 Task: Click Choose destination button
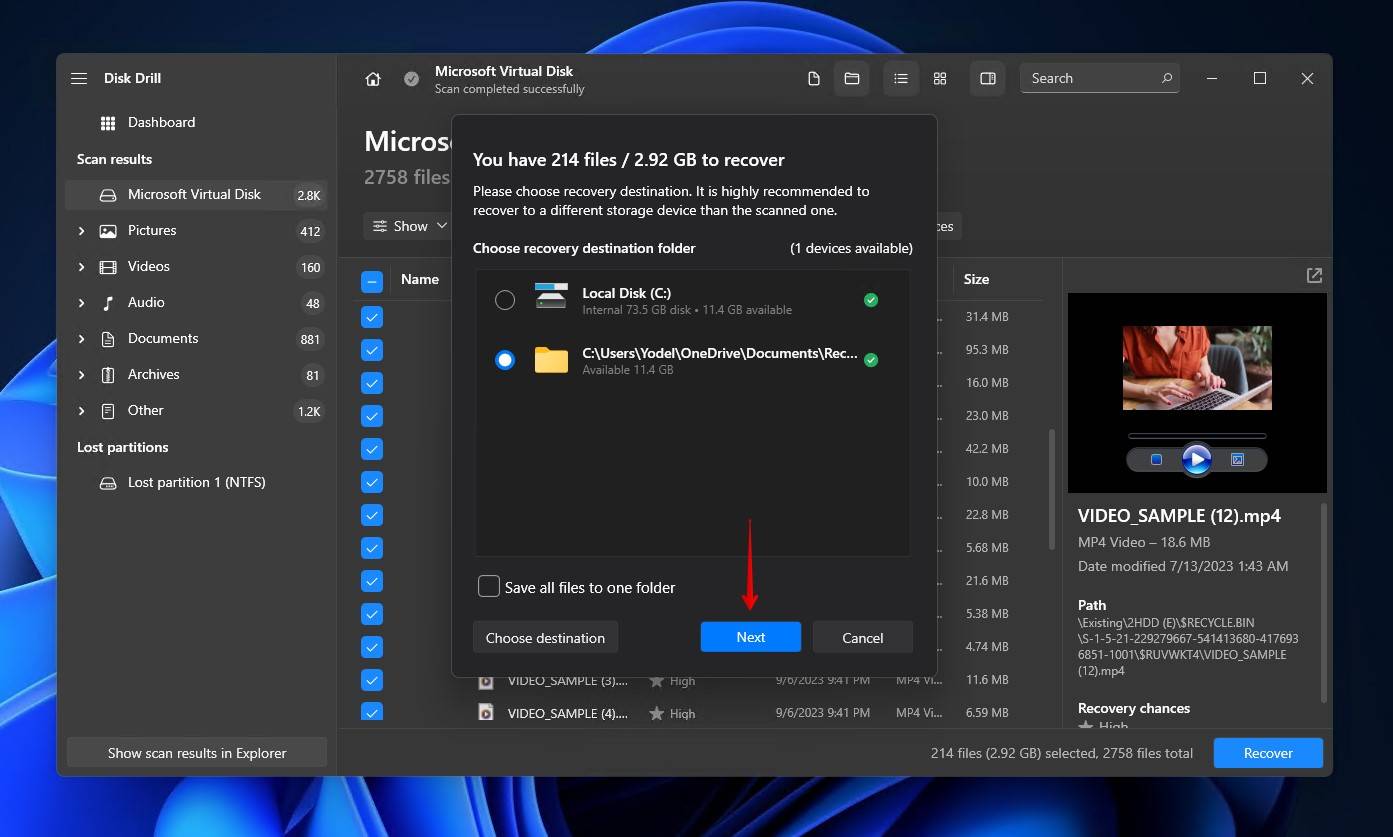tap(545, 637)
